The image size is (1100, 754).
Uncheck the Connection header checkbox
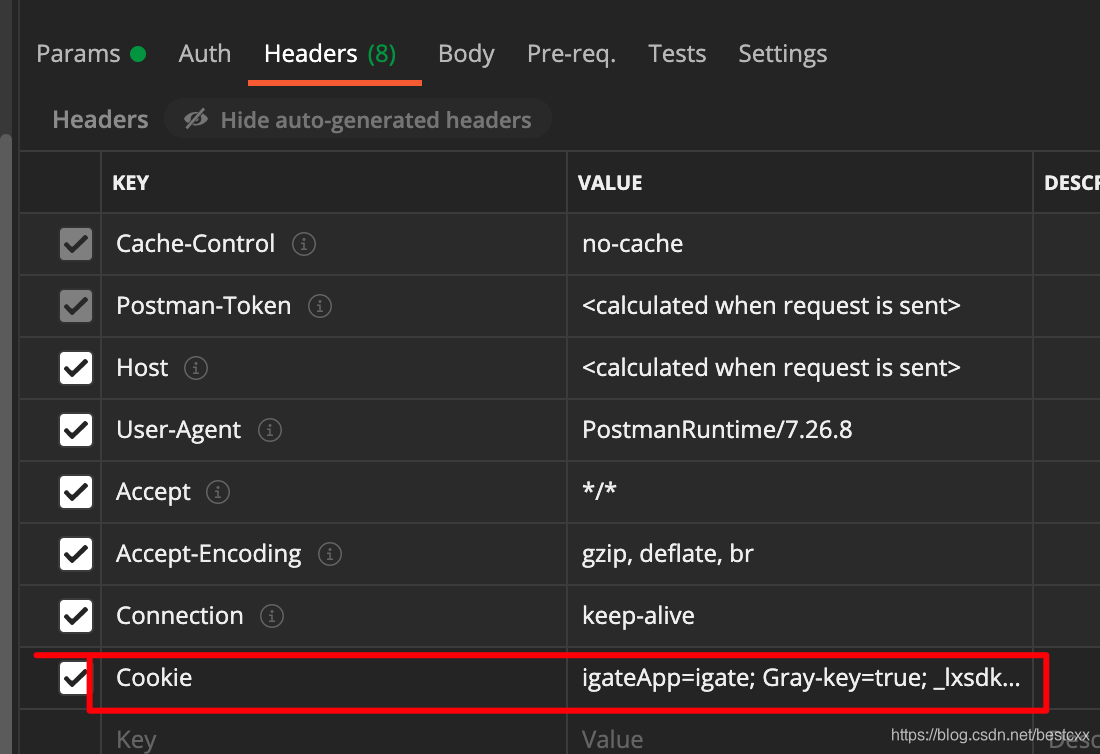click(76, 616)
